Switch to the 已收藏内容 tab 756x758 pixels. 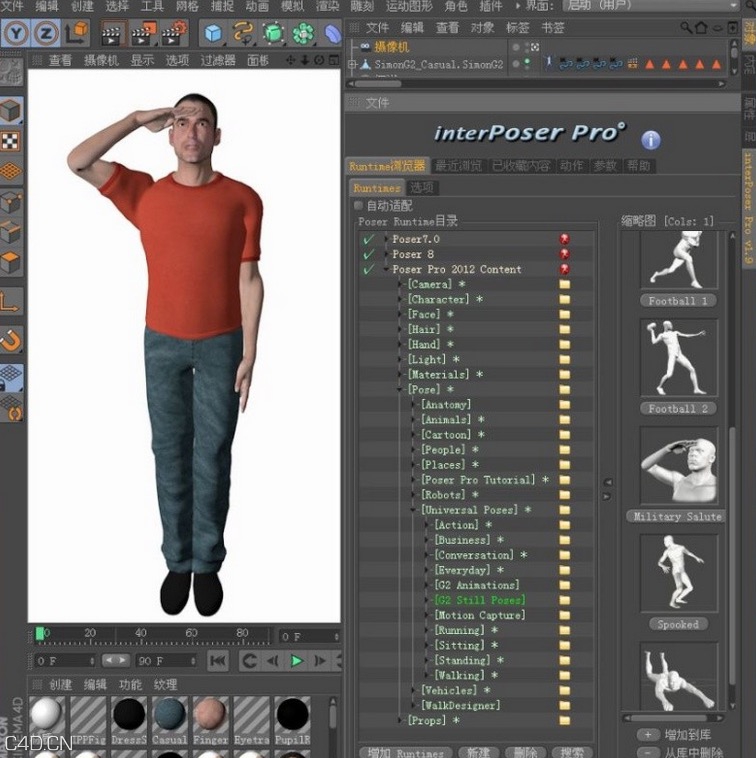pyautogui.click(x=521, y=166)
